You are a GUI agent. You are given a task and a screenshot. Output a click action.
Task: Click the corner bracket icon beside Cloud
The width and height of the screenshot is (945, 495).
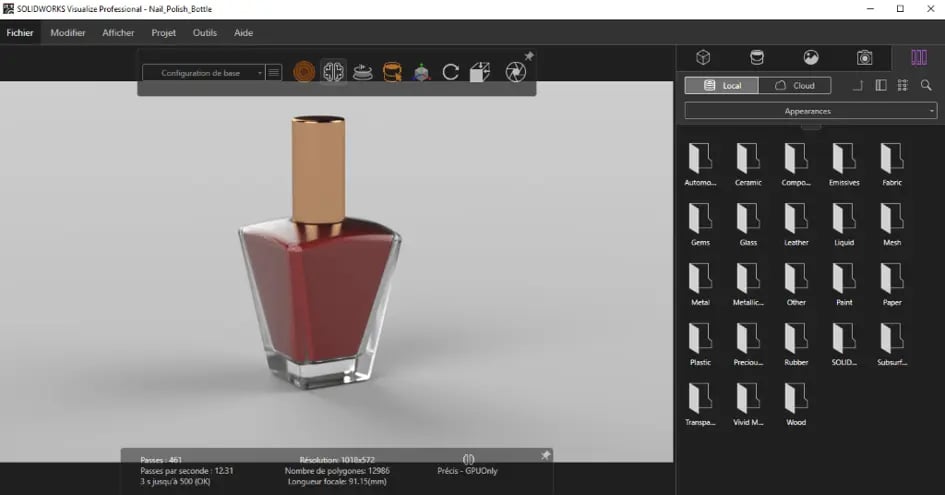[858, 86]
